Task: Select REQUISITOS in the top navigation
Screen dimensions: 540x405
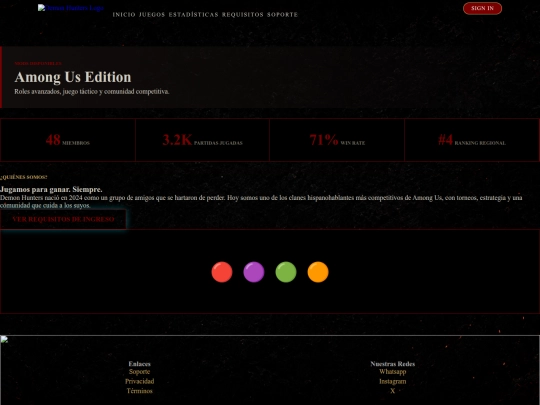Action: 243,15
